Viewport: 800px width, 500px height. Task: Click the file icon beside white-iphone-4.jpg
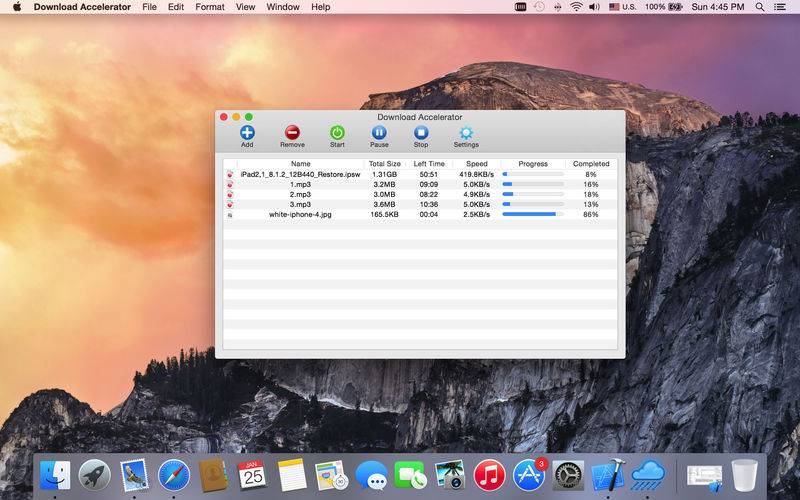tap(230, 215)
